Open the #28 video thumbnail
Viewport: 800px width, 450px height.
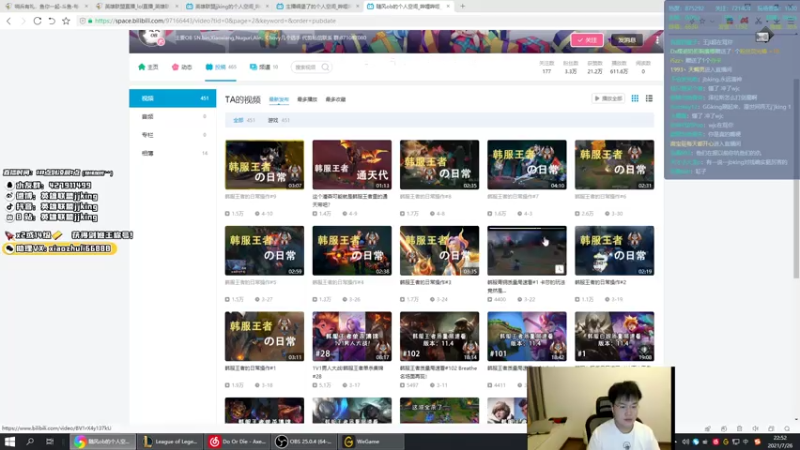[352, 336]
